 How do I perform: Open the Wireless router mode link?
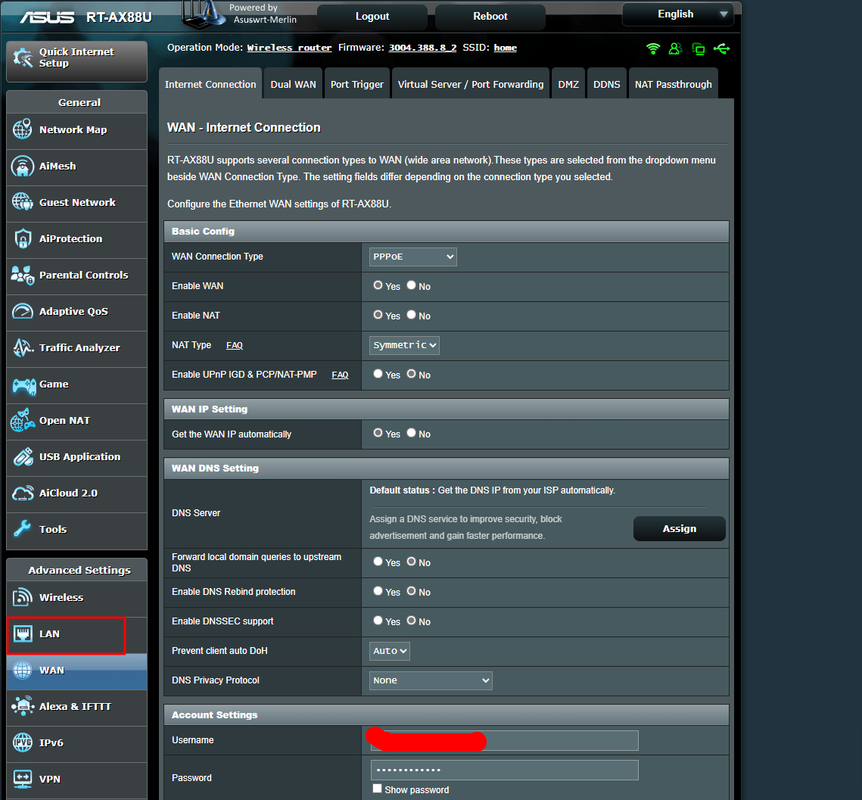289,48
